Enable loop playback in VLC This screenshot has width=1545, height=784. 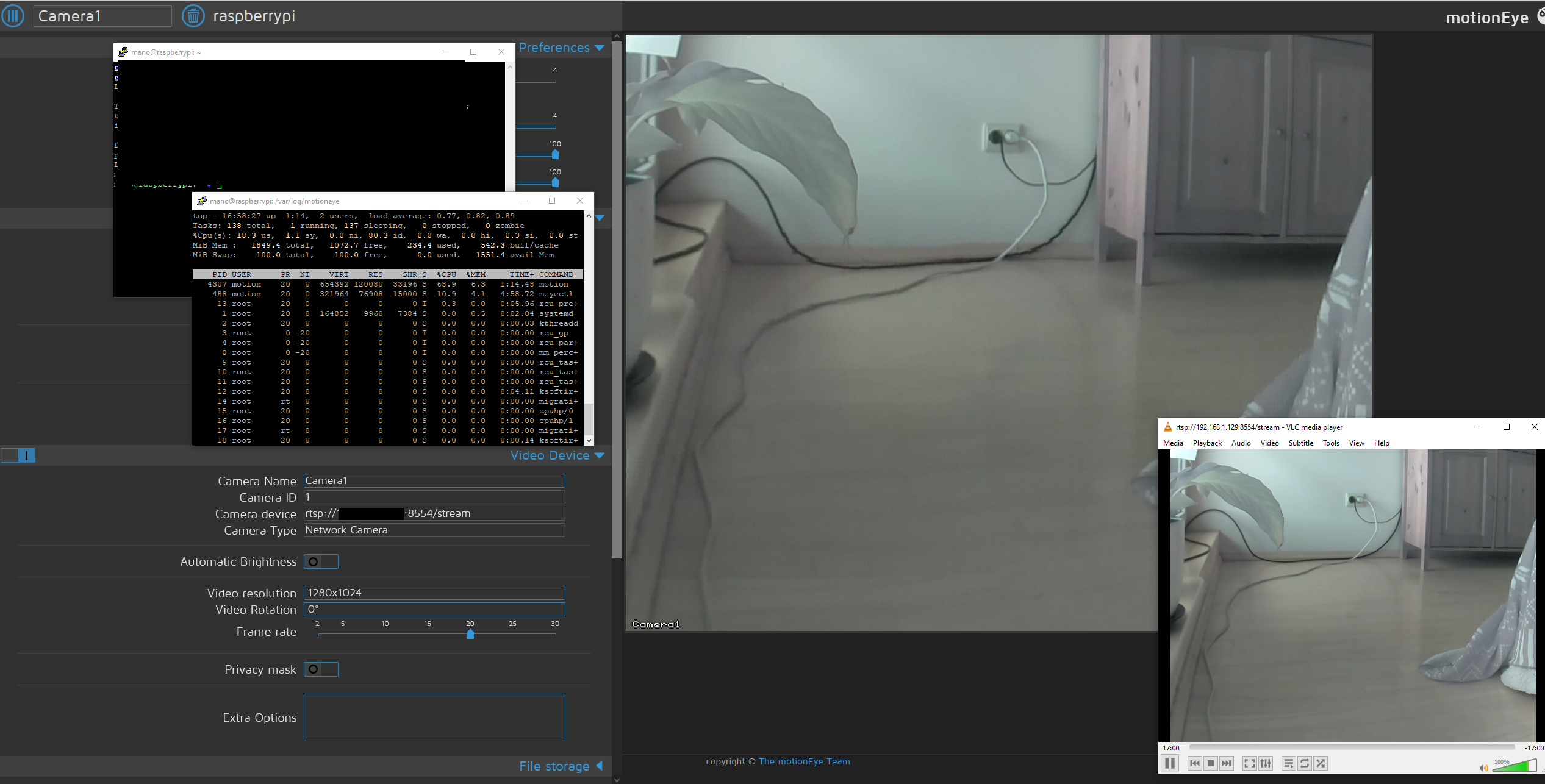1305,763
